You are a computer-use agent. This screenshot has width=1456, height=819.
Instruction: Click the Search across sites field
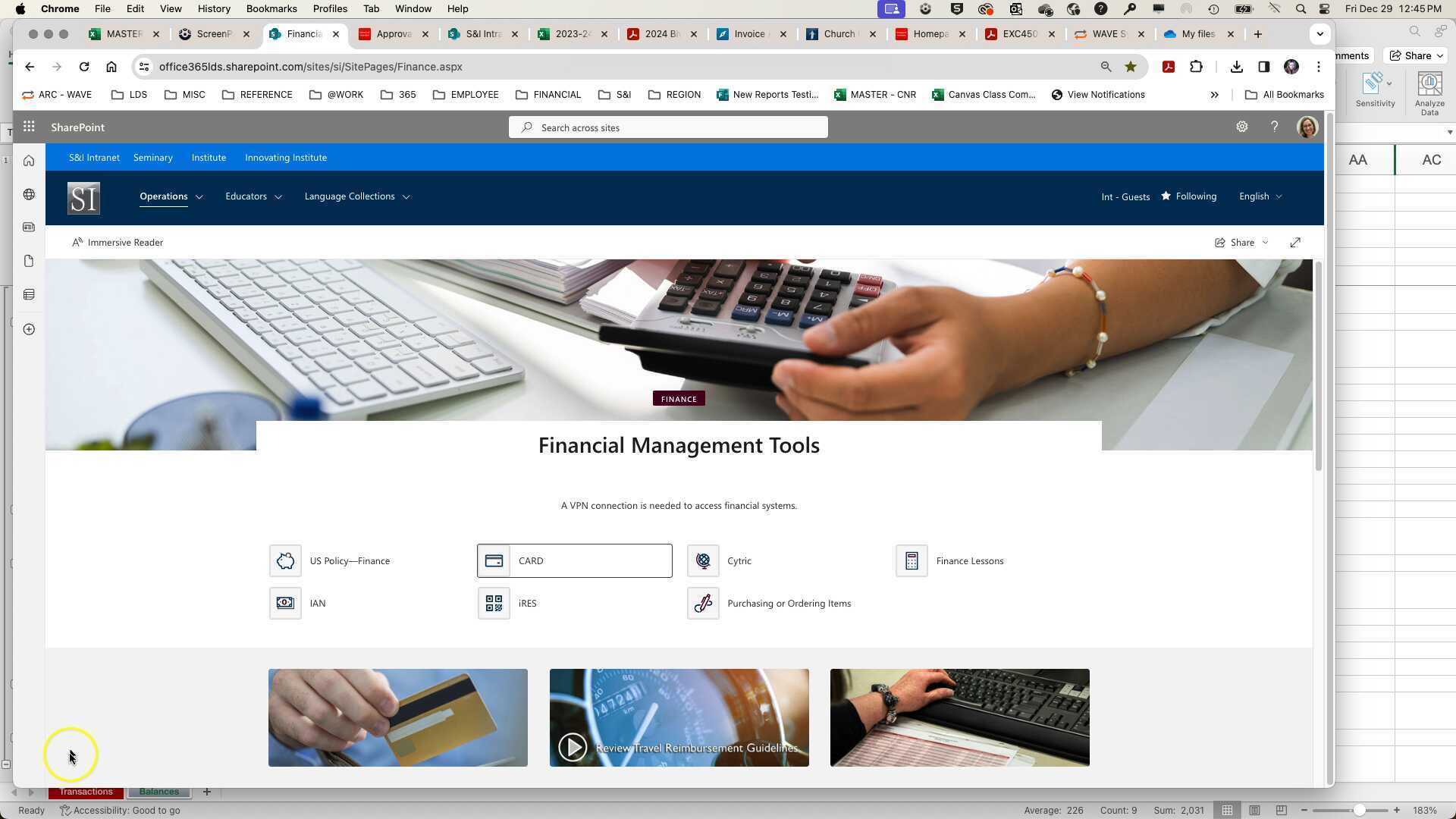pyautogui.click(x=668, y=127)
